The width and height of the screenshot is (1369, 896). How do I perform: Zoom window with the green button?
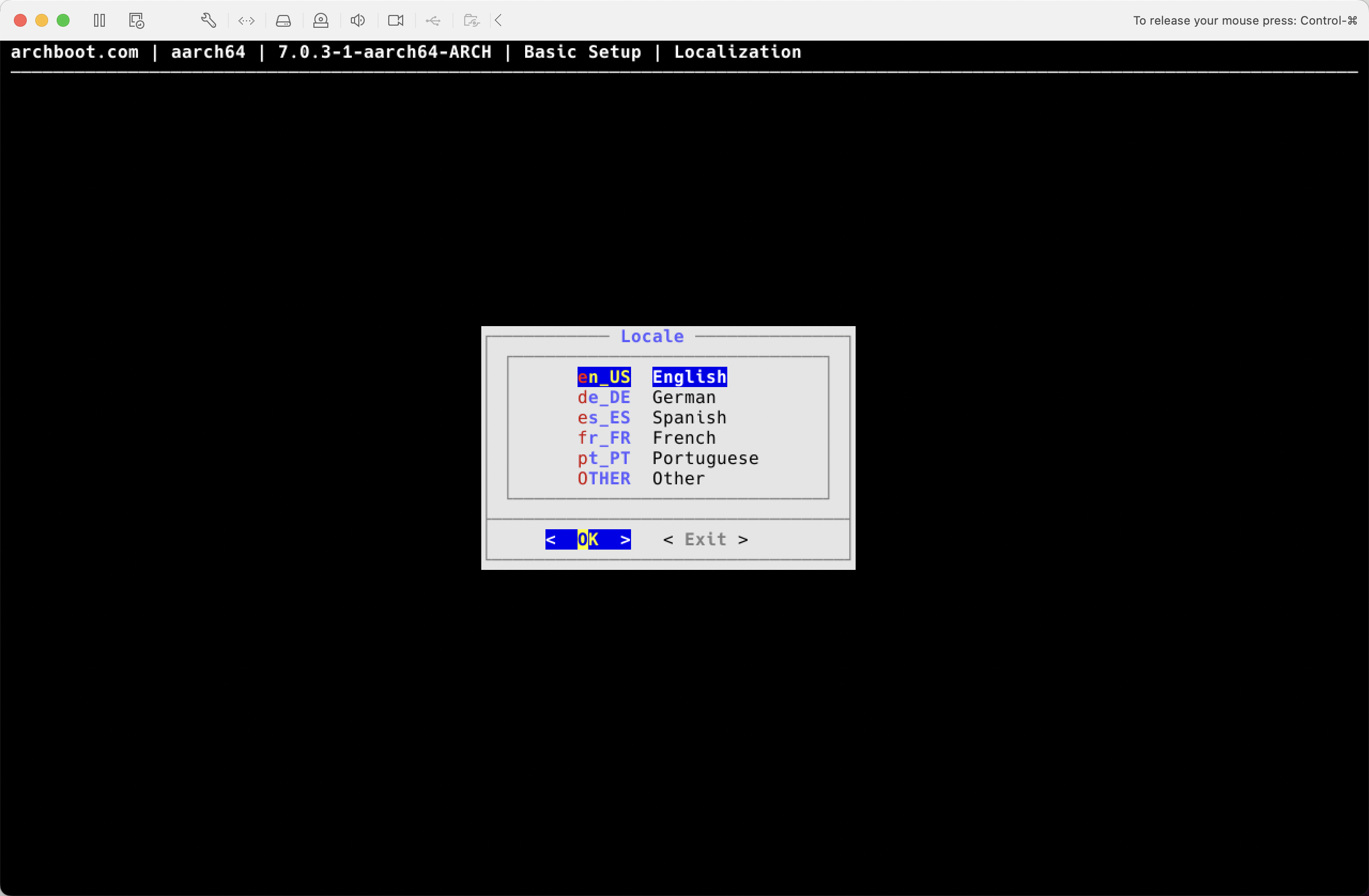click(63, 21)
